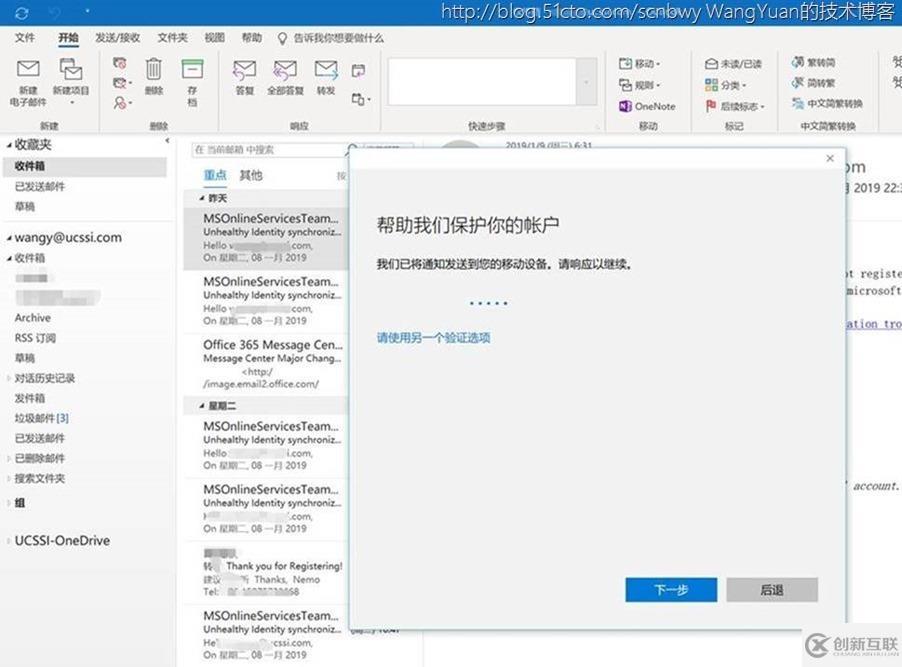Open the More respond actions dropdown icon
902x667 pixels.
pos(361,99)
